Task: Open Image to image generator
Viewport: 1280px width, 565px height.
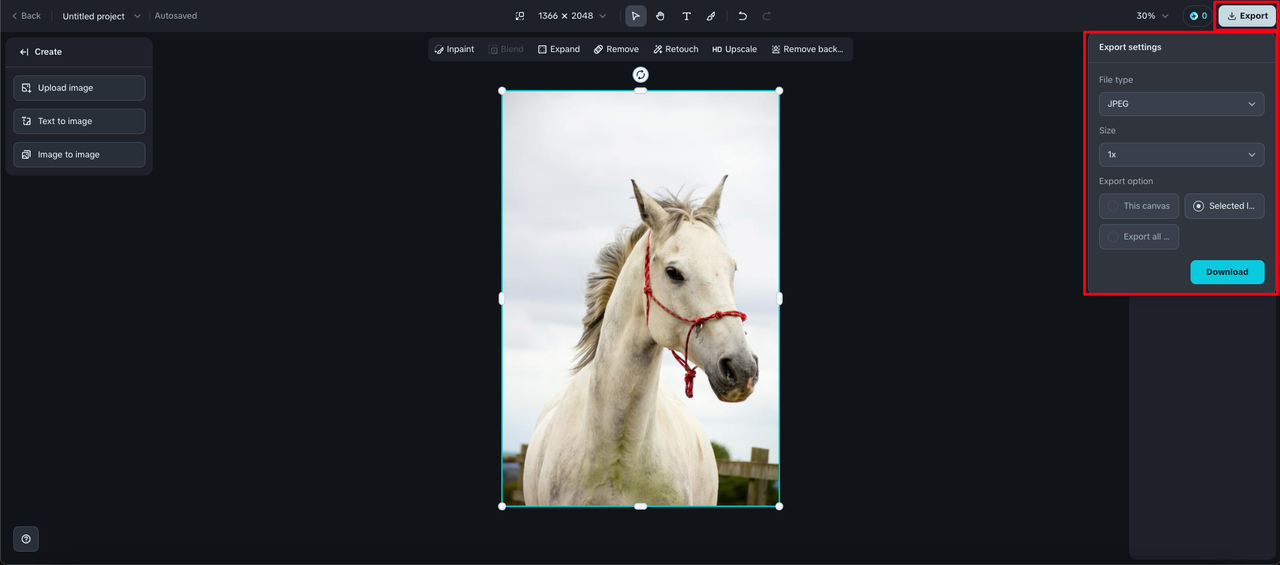Action: pyautogui.click(x=79, y=155)
